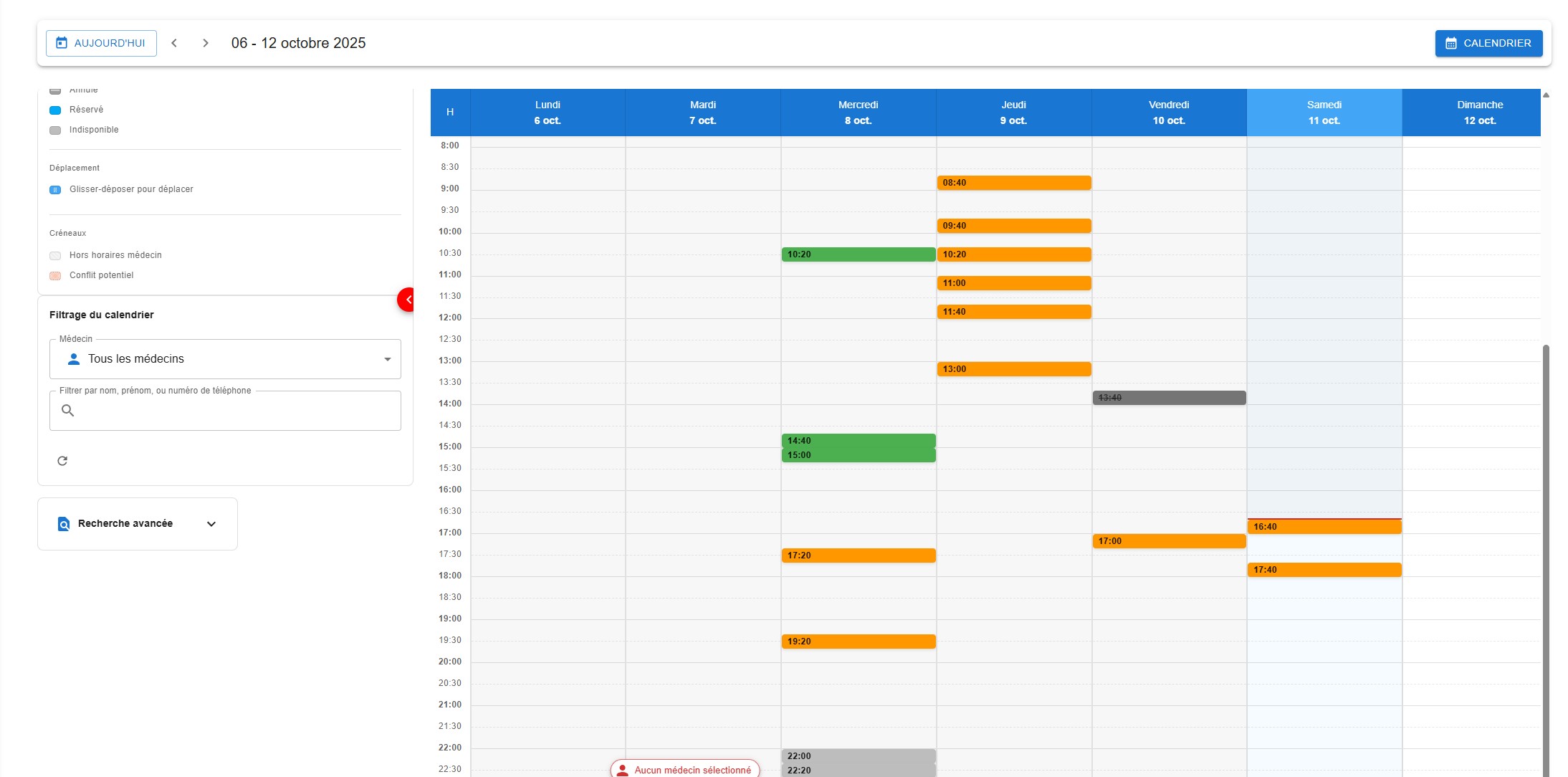Screen dimensions: 1568x777
Task: Click the refresh icon under the filter
Action: pos(62,461)
